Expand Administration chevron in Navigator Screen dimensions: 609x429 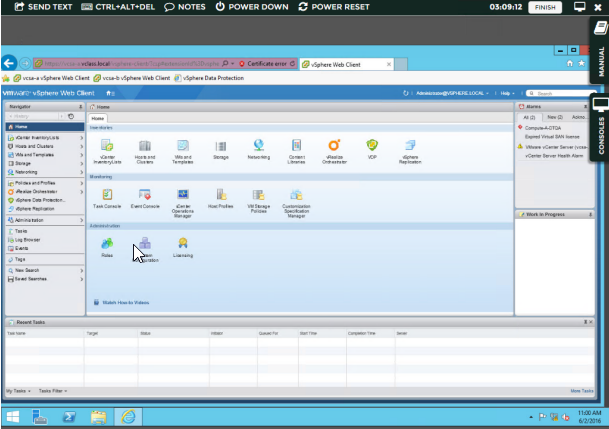(x=82, y=220)
